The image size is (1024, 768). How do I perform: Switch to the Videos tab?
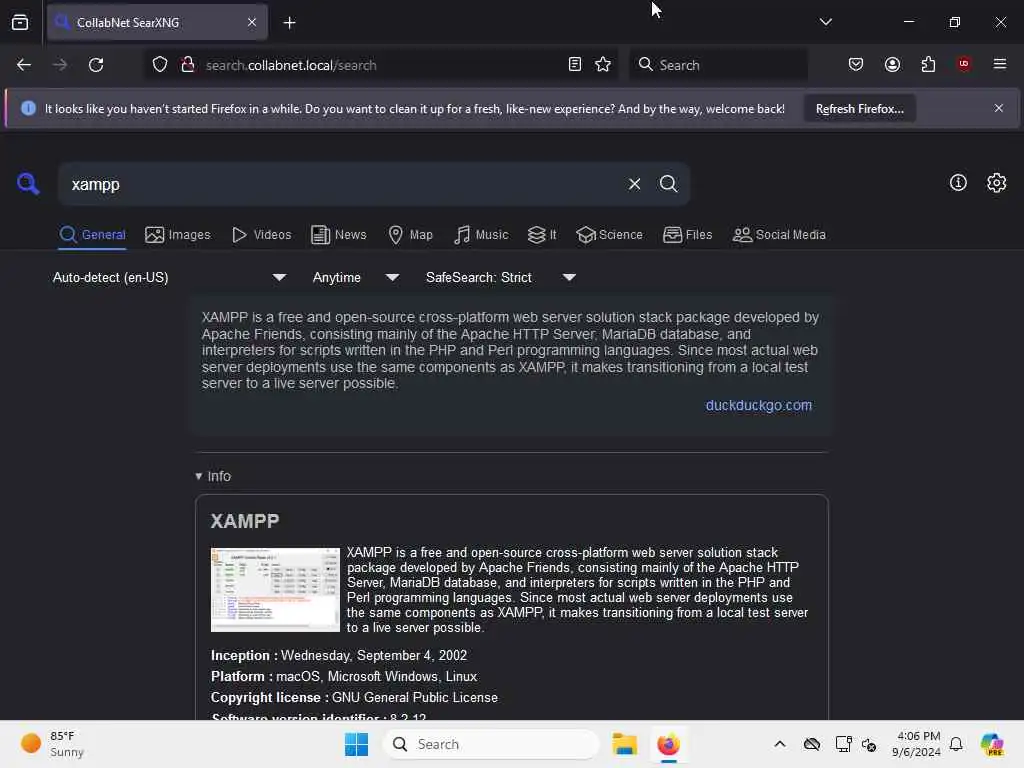[x=261, y=235]
